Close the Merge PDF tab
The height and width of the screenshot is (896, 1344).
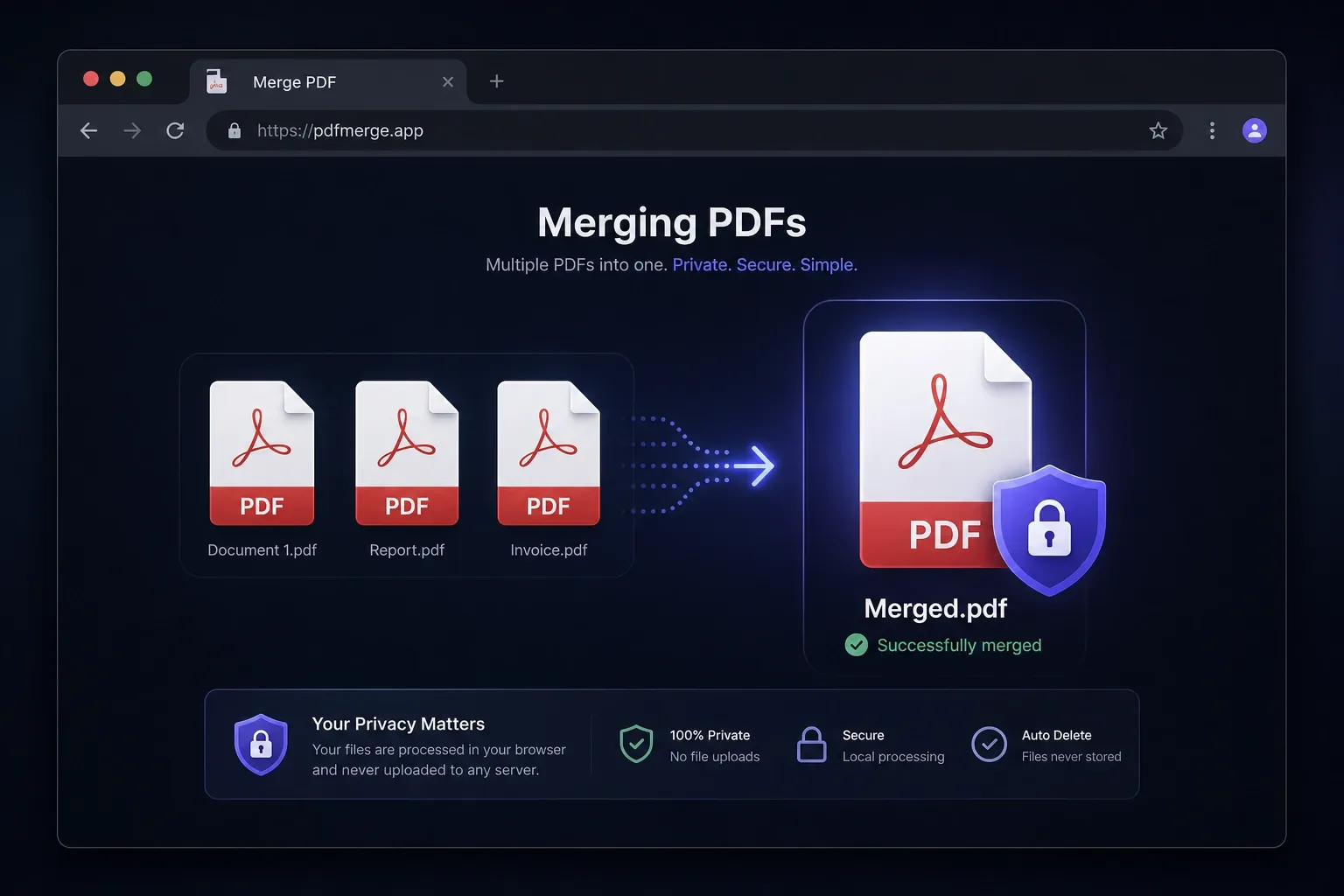[448, 81]
